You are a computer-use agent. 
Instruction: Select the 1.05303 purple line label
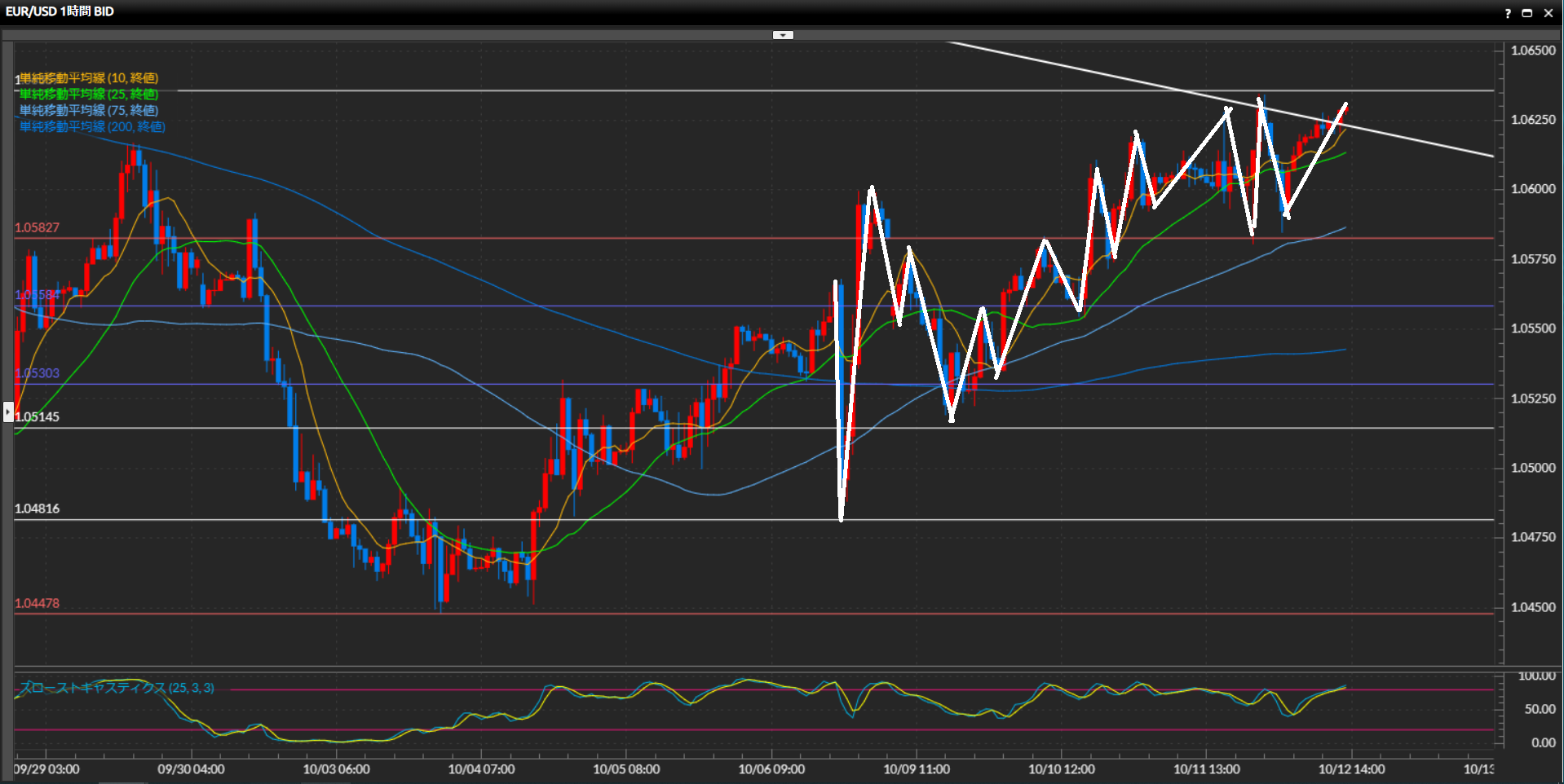38,373
